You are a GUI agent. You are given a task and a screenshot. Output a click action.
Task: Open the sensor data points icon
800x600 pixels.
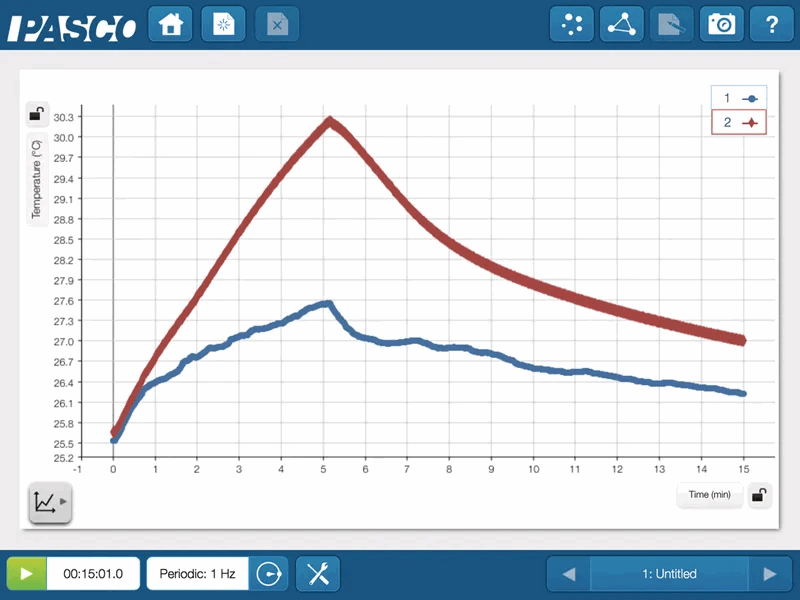point(572,25)
